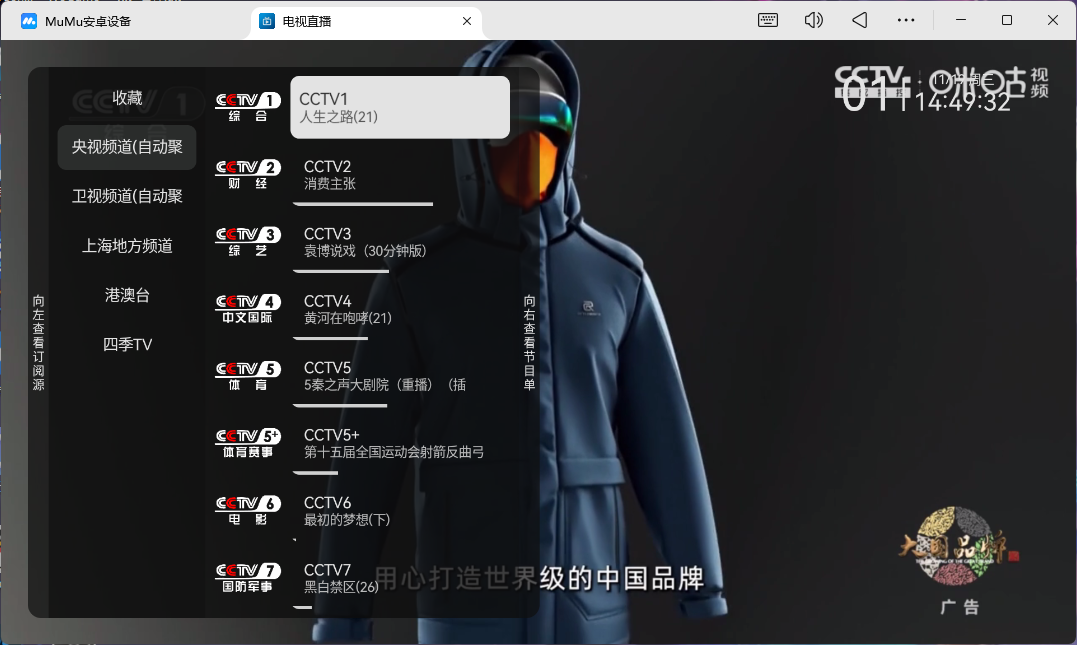Image resolution: width=1077 pixels, height=645 pixels.
Task: Play the CCTV1 人生之路(21) channel entry
Action: 400,107
